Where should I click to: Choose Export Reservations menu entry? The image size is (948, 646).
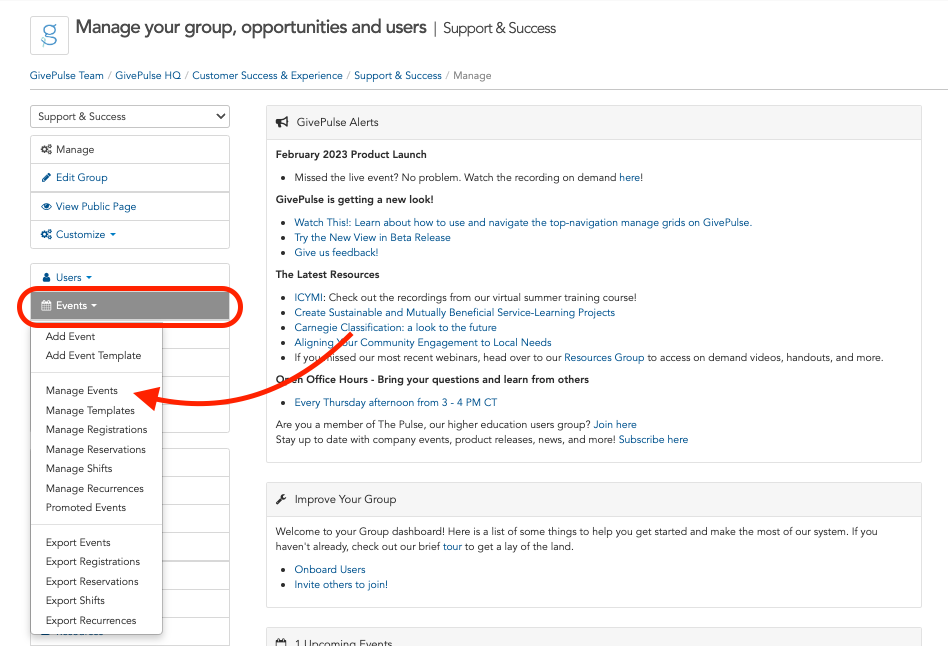[92, 581]
